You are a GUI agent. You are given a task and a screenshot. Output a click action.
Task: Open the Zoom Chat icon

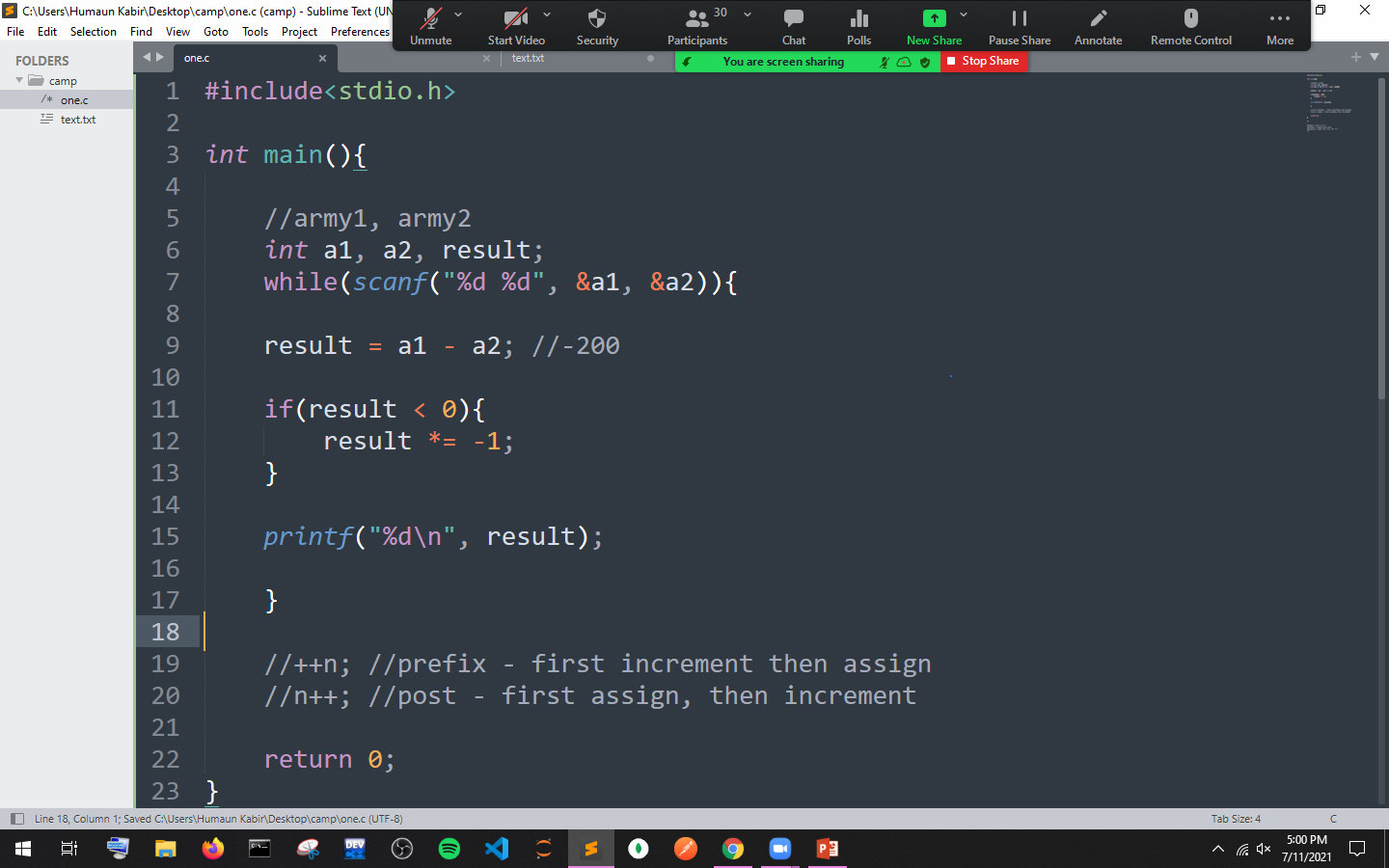click(794, 19)
